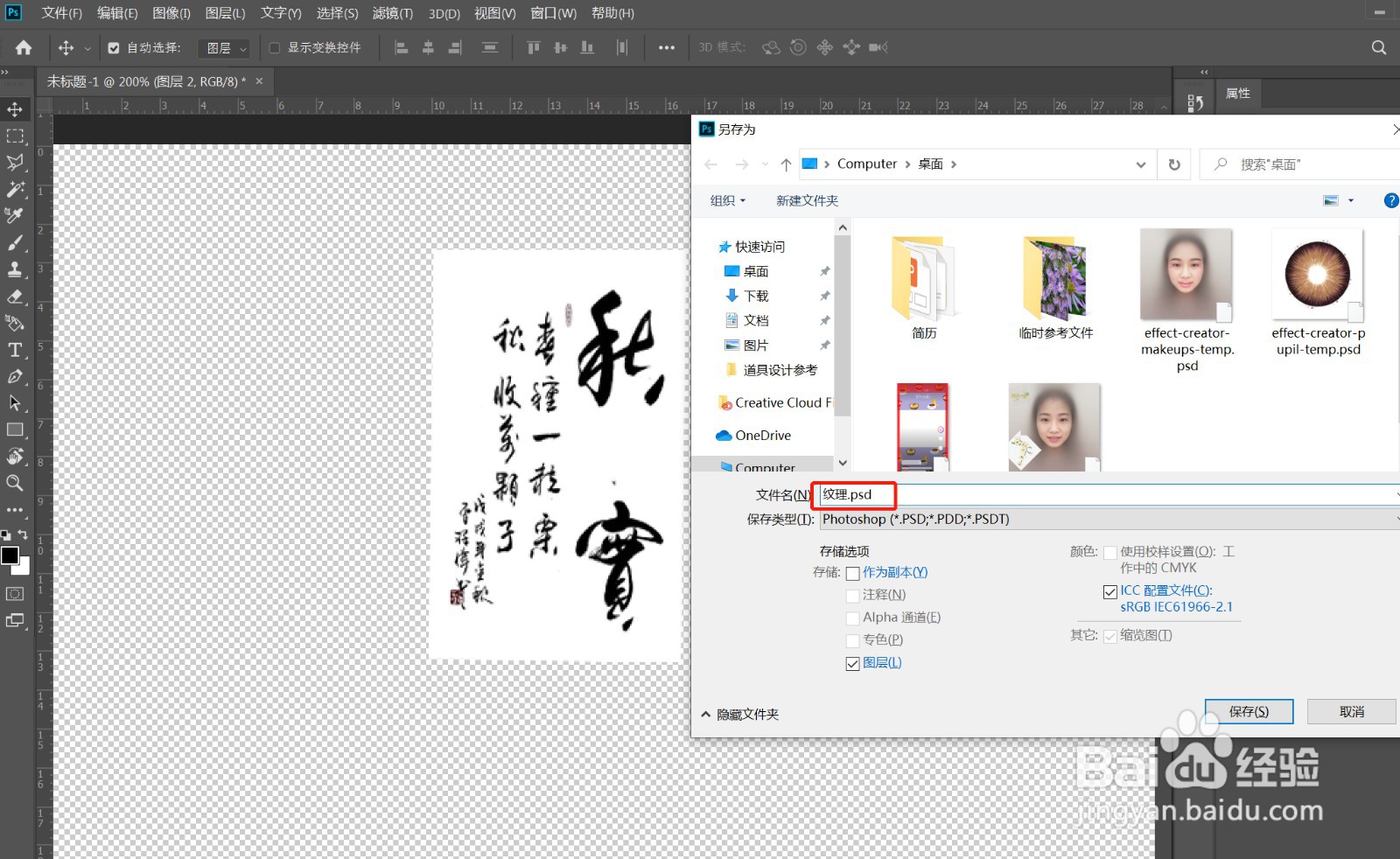
Task: Select the Path Selection arrow tool
Action: [15, 403]
